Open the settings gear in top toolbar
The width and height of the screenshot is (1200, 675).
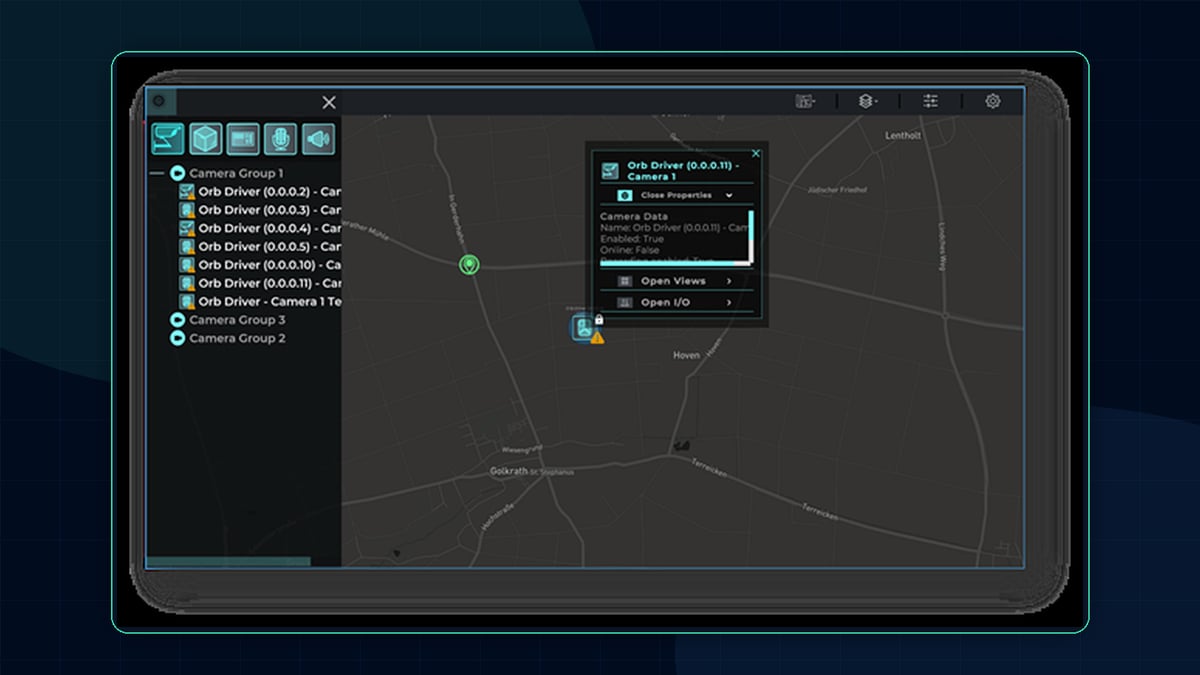coord(993,101)
